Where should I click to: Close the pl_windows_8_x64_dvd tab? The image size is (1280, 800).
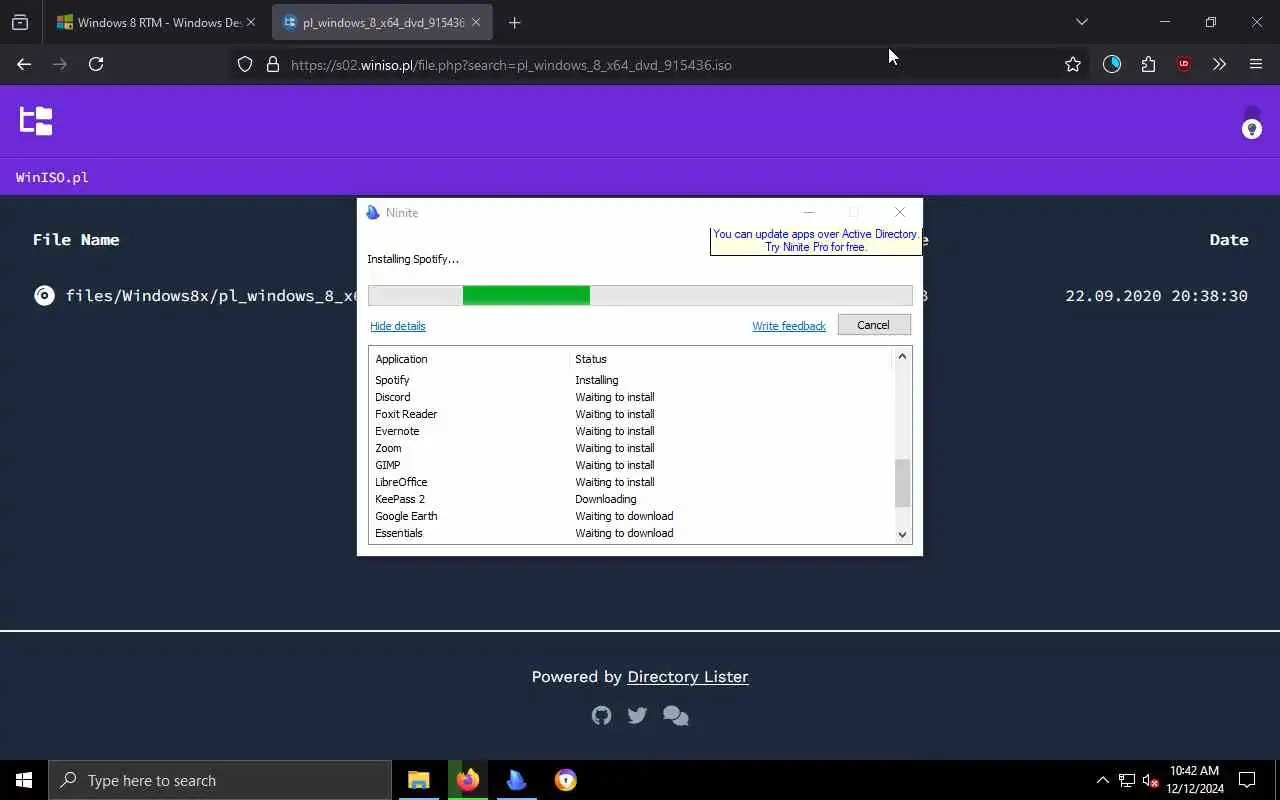476,22
